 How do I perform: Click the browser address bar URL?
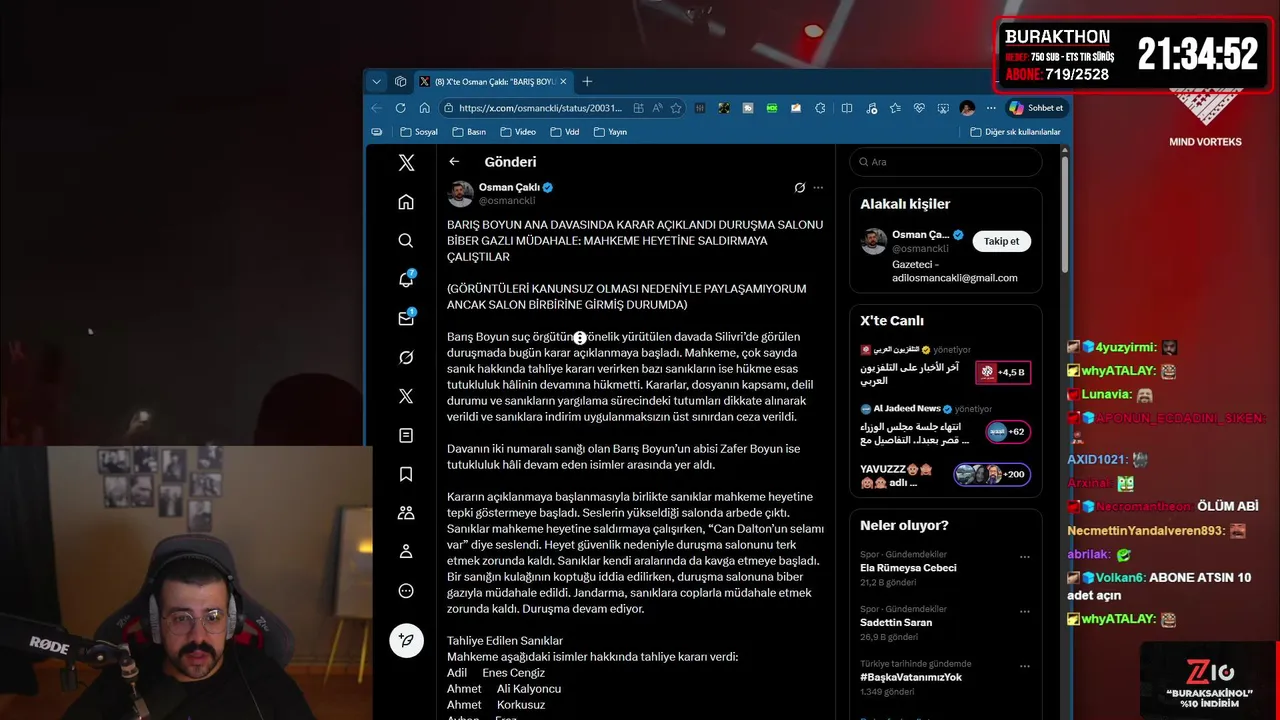click(540, 108)
